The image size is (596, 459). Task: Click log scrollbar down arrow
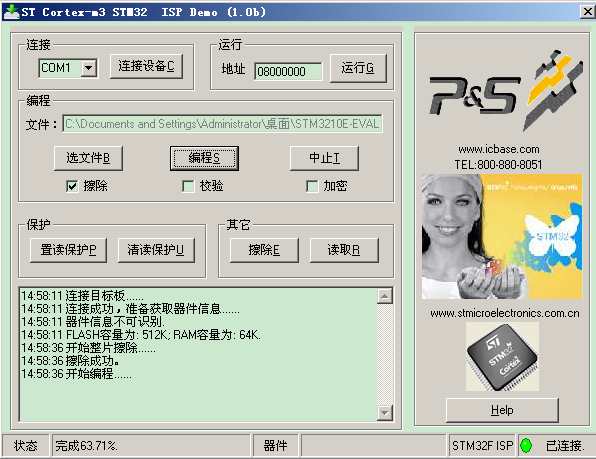click(x=385, y=413)
